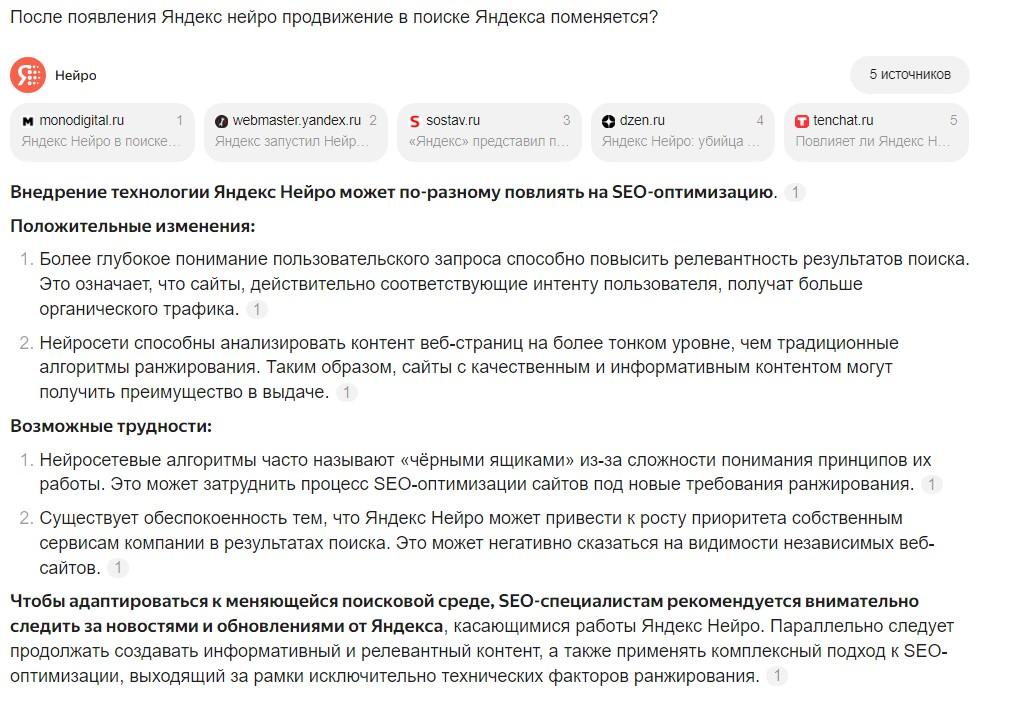Screen dimensions: 1016x702
Task: Click the 'Нейро' label near logo
Action: tap(76, 75)
